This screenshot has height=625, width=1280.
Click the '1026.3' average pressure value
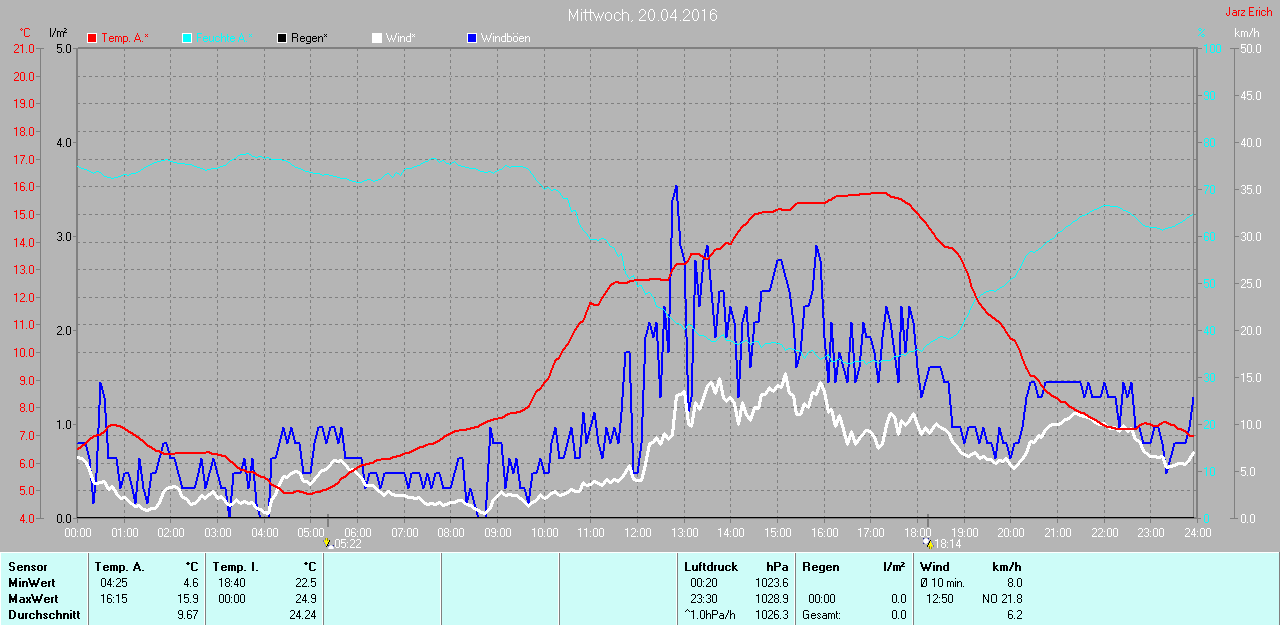pos(771,615)
